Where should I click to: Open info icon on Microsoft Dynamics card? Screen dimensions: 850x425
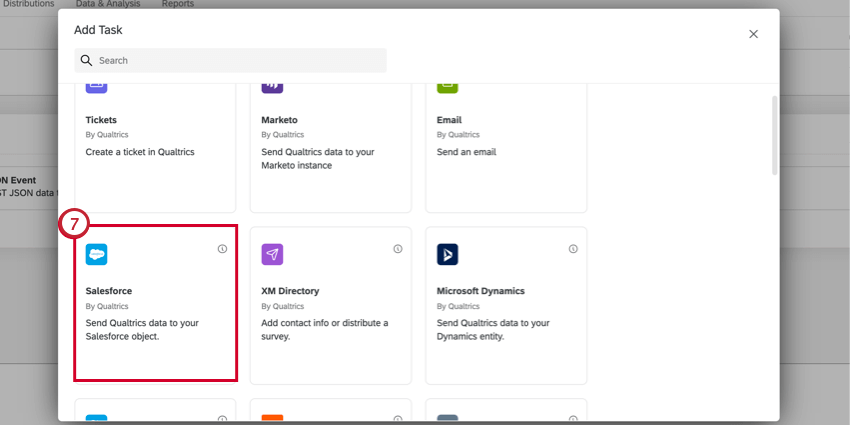coord(574,249)
